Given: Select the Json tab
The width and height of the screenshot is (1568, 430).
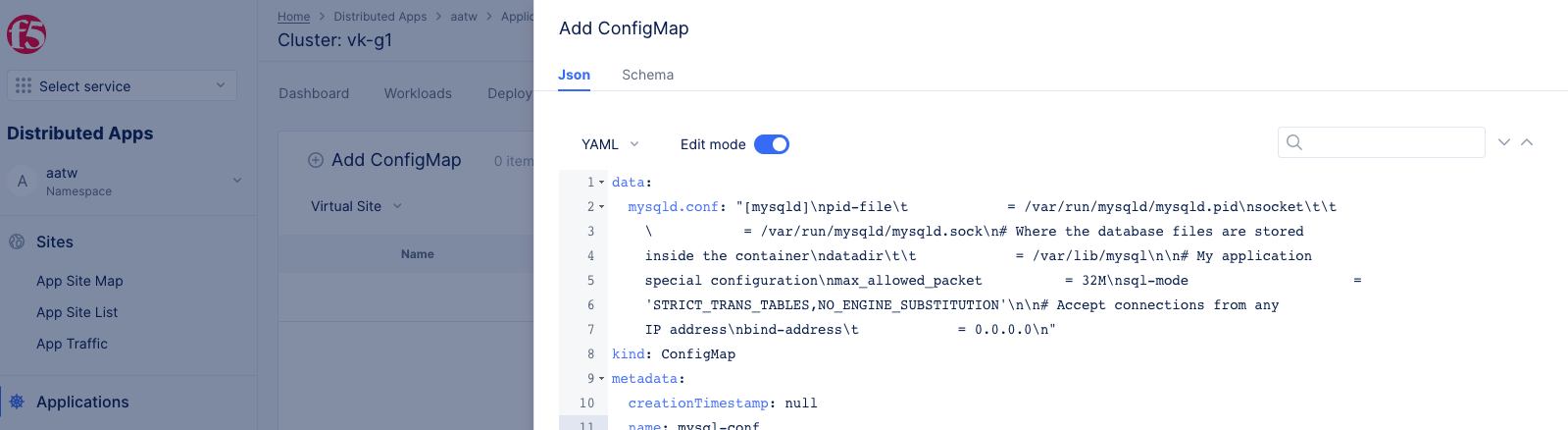Looking at the screenshot, I should (574, 75).
